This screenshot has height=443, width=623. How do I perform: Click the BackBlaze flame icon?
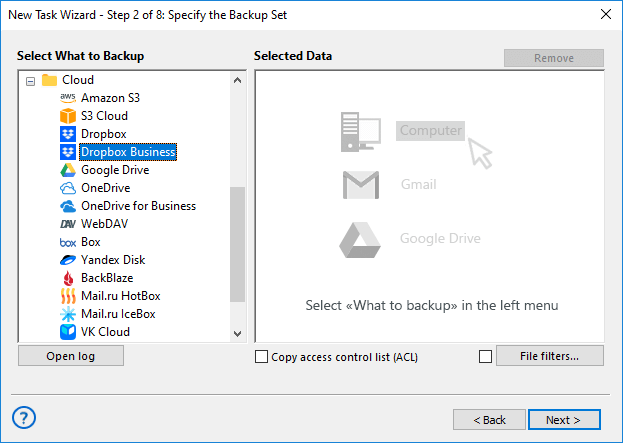tap(68, 278)
